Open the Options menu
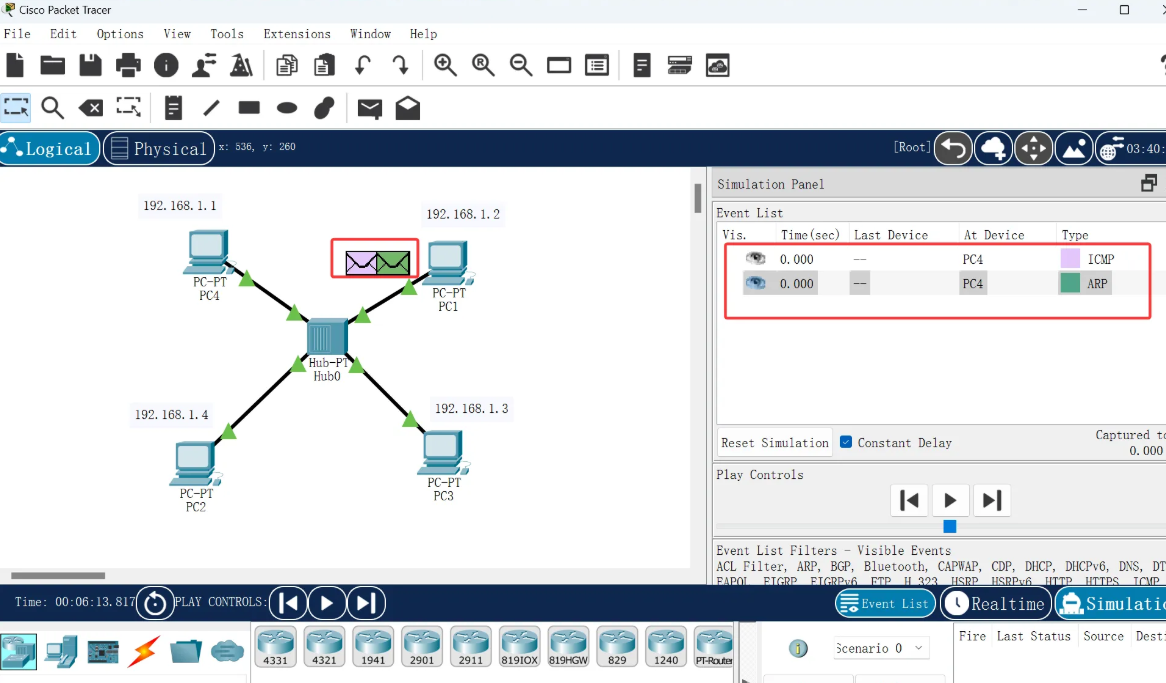This screenshot has width=1166, height=683. (x=120, y=33)
